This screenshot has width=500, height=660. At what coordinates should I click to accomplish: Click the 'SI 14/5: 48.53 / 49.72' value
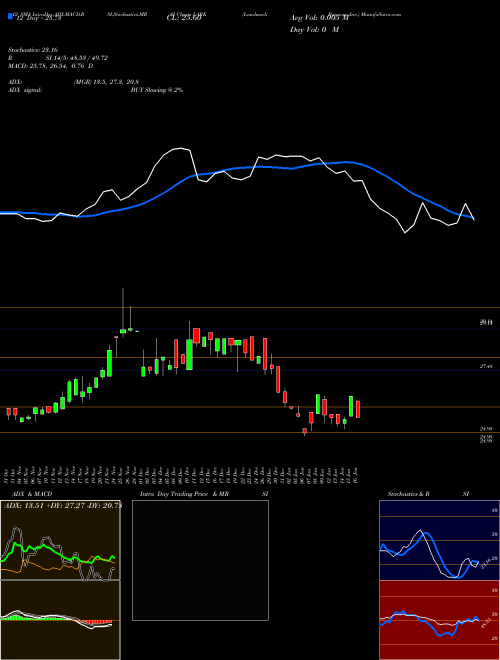click(x=77, y=58)
